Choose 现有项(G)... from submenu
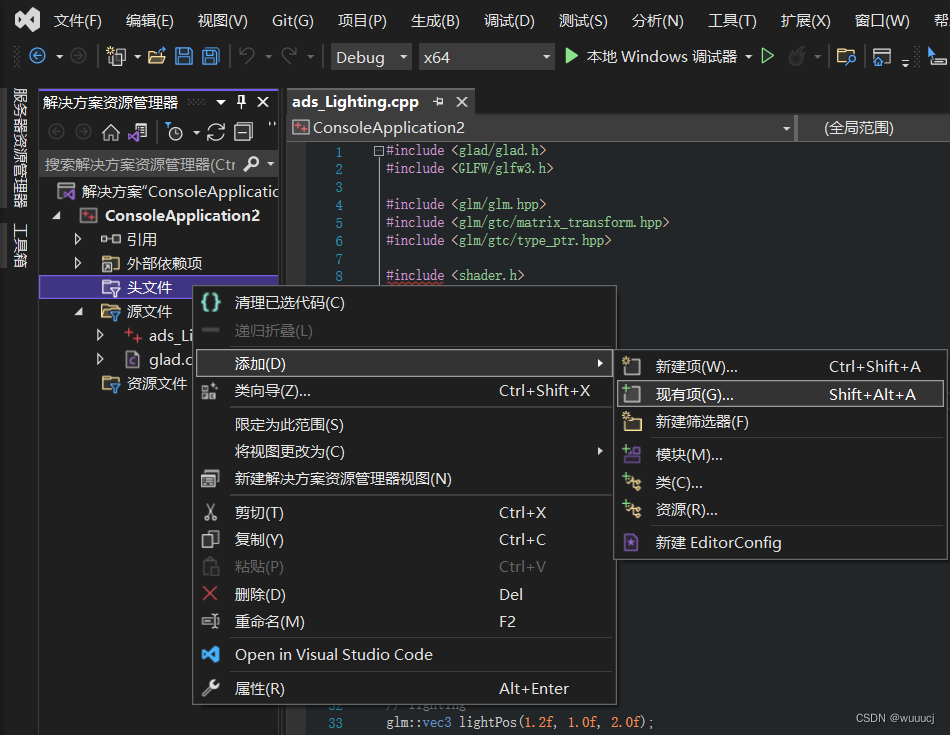This screenshot has width=950, height=735. 780,394
